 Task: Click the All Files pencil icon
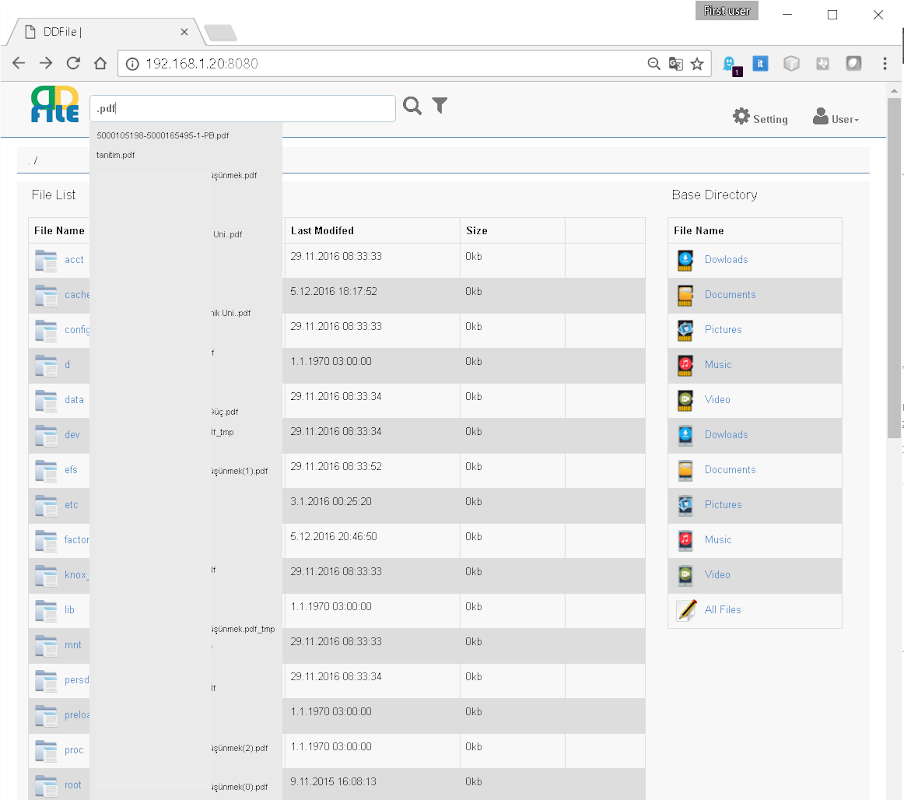(685, 609)
